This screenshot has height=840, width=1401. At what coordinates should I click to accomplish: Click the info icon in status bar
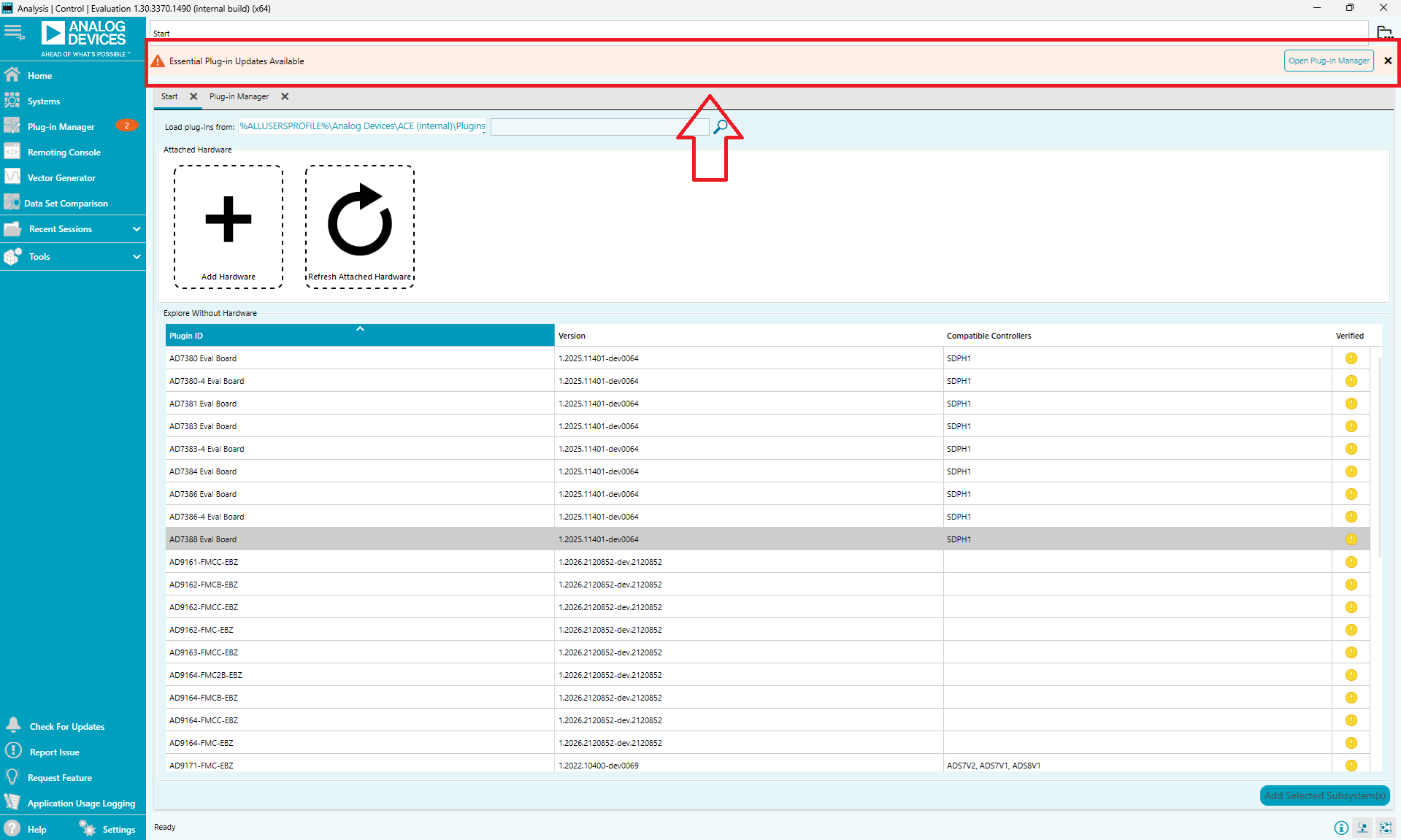pyautogui.click(x=1340, y=828)
